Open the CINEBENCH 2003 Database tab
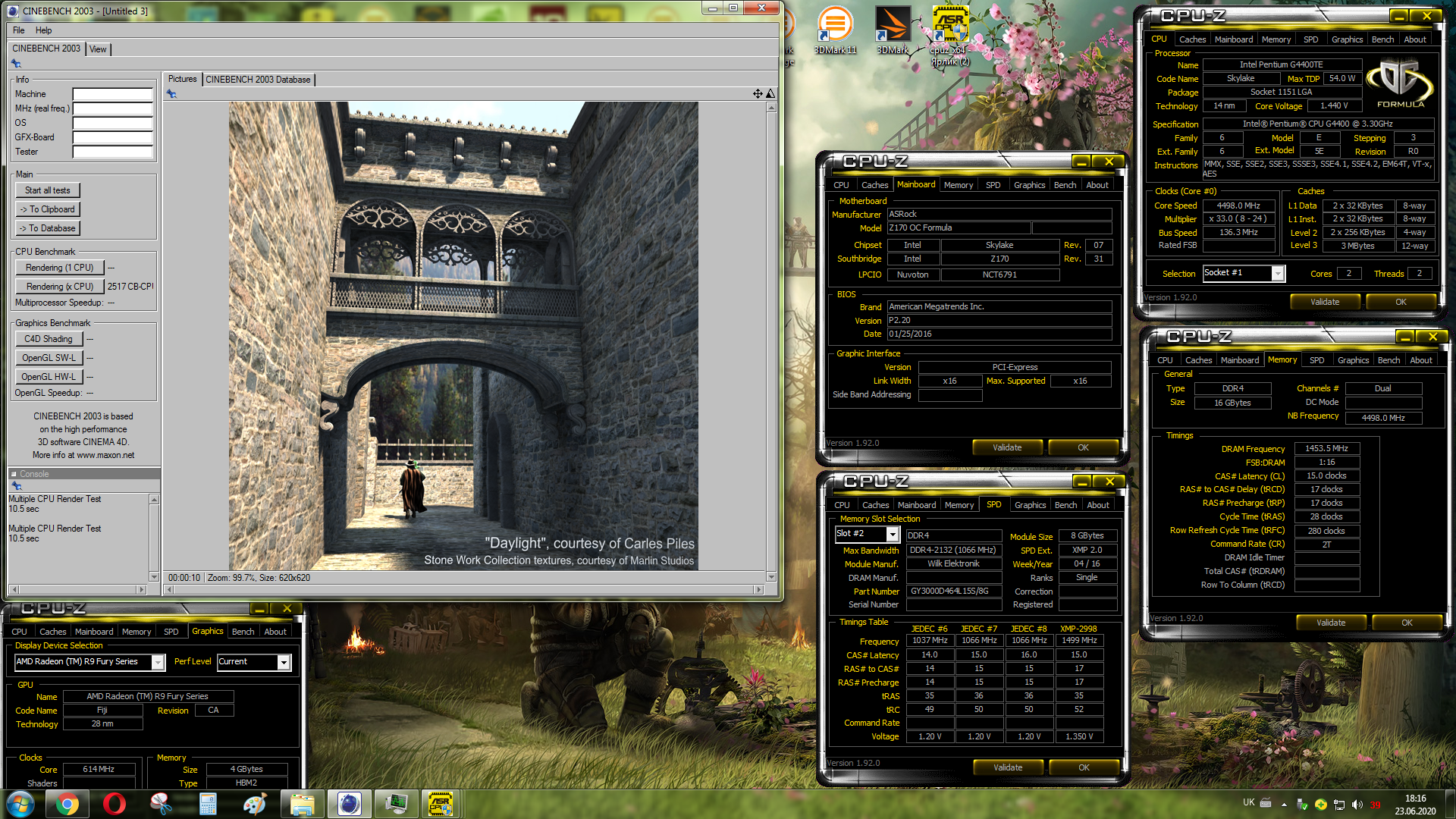This screenshot has height=819, width=1456. coord(259,80)
